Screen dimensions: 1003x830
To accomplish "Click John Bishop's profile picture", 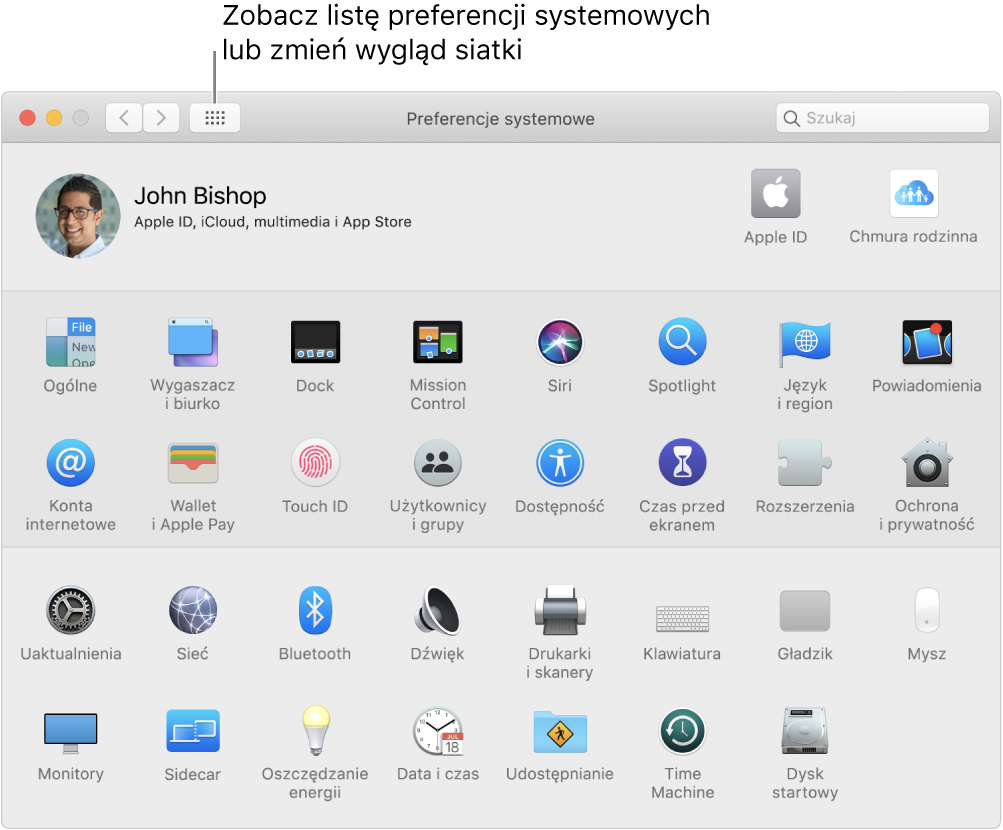I will [78, 216].
